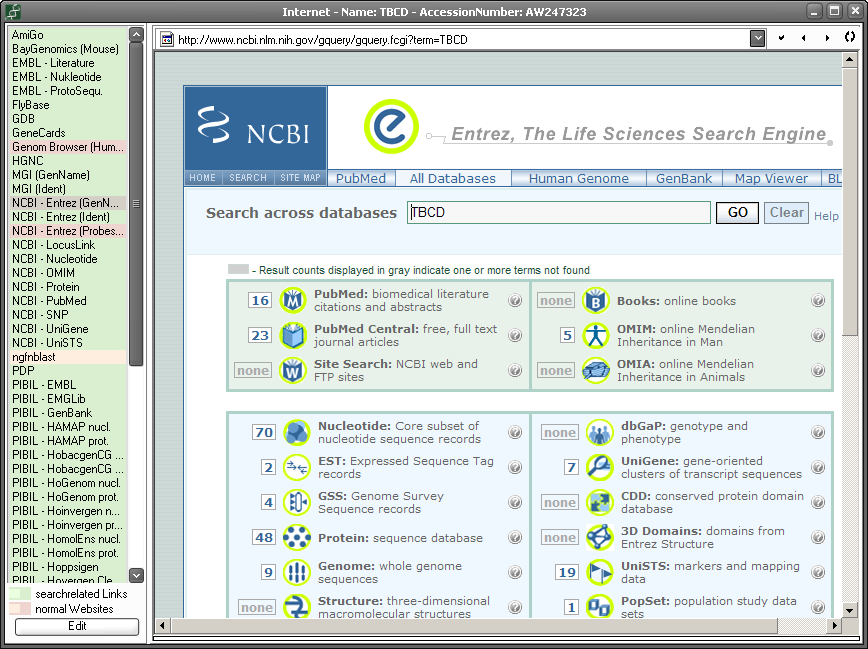This screenshot has width=868, height=649.
Task: Click the web page vertical scrollbar thumb
Action: coord(849,201)
